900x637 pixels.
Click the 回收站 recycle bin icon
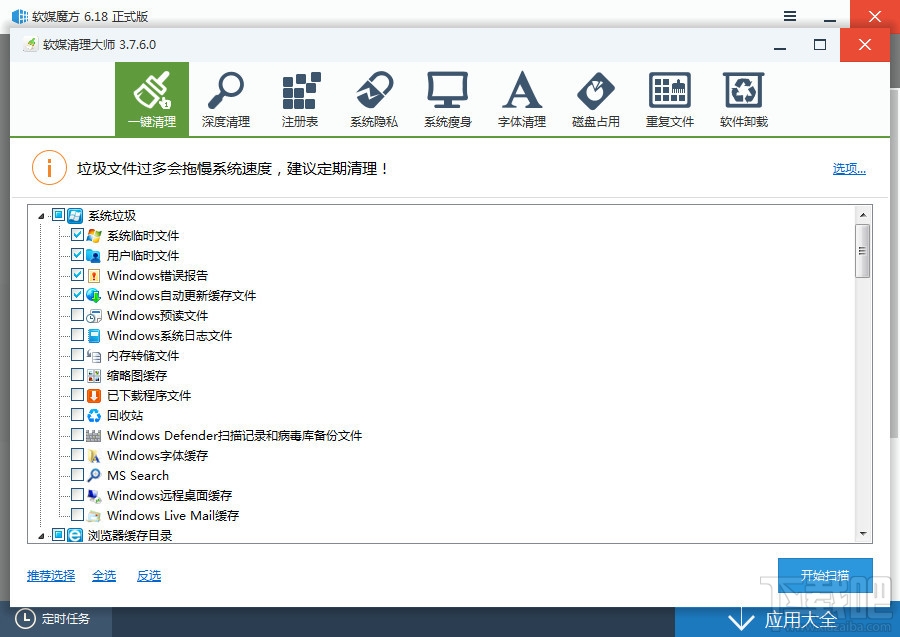point(94,415)
